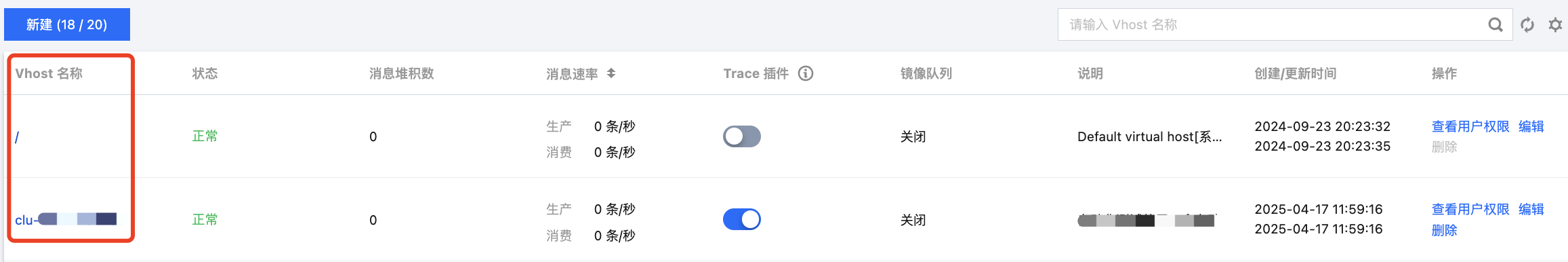Delete the clu- vhost
This screenshot has height=262, width=1568.
click(x=1444, y=230)
